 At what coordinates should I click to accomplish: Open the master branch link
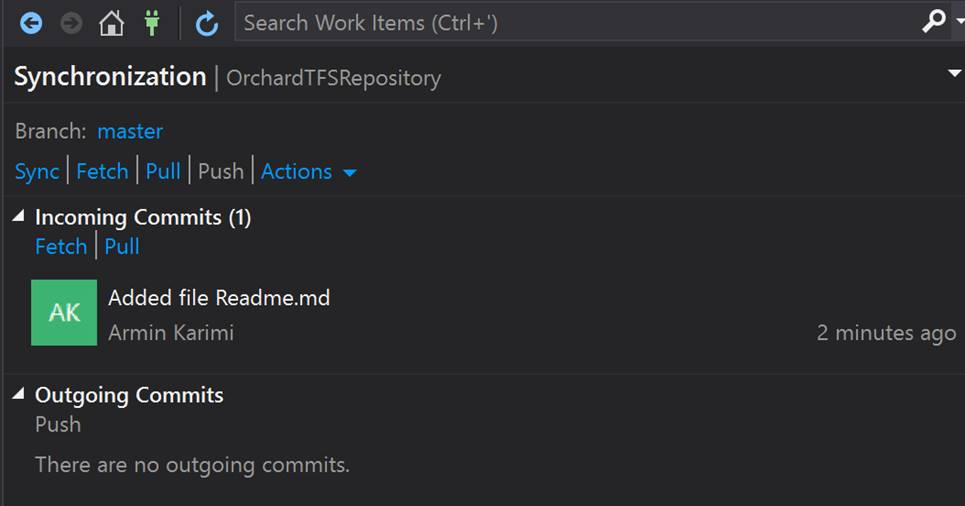[130, 131]
